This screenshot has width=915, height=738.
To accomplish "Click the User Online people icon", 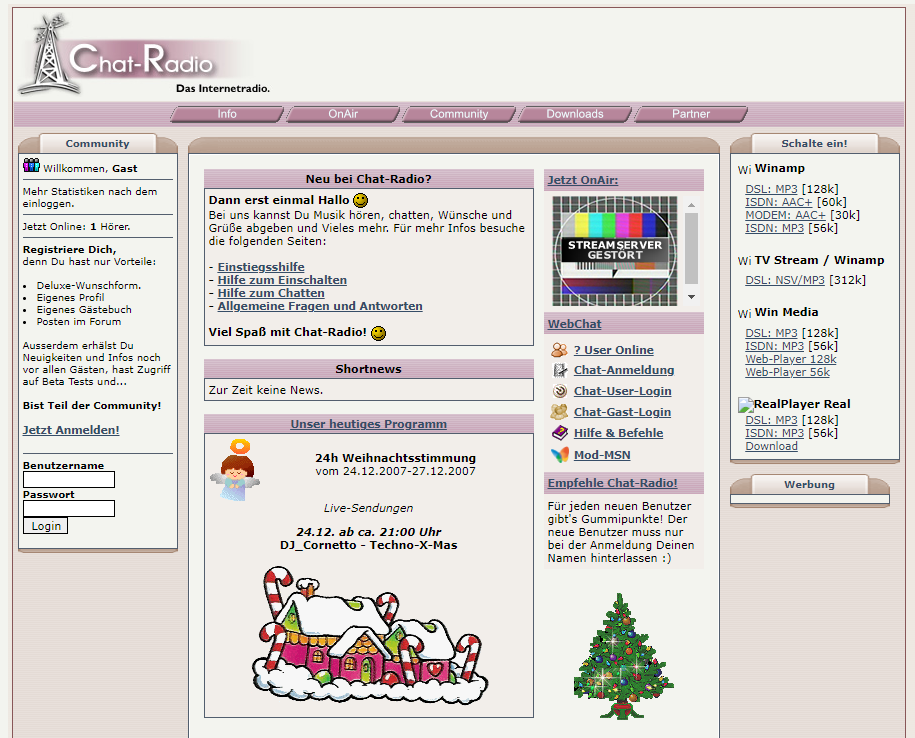I will pos(559,350).
